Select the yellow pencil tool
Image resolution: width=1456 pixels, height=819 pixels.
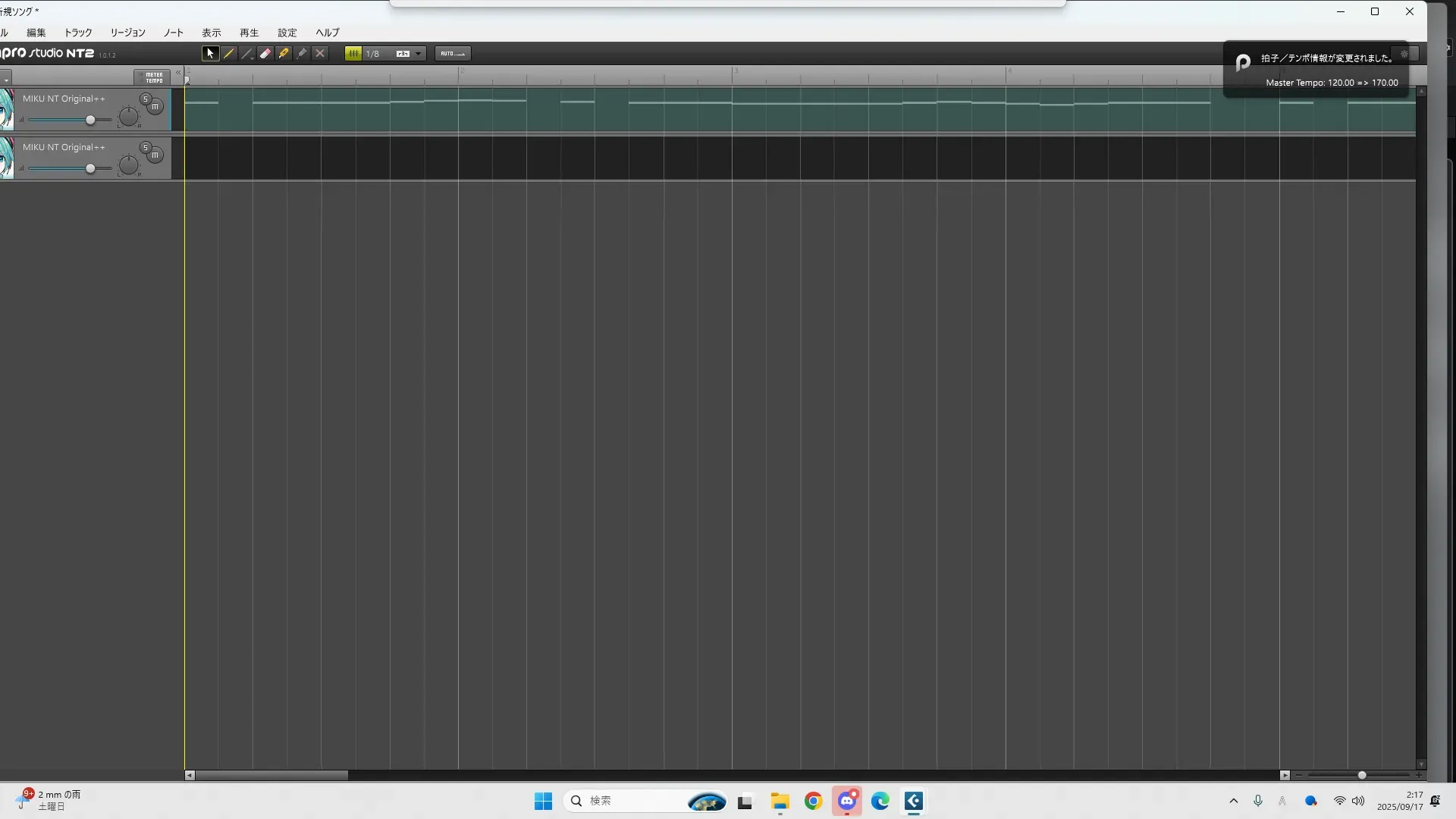point(228,53)
